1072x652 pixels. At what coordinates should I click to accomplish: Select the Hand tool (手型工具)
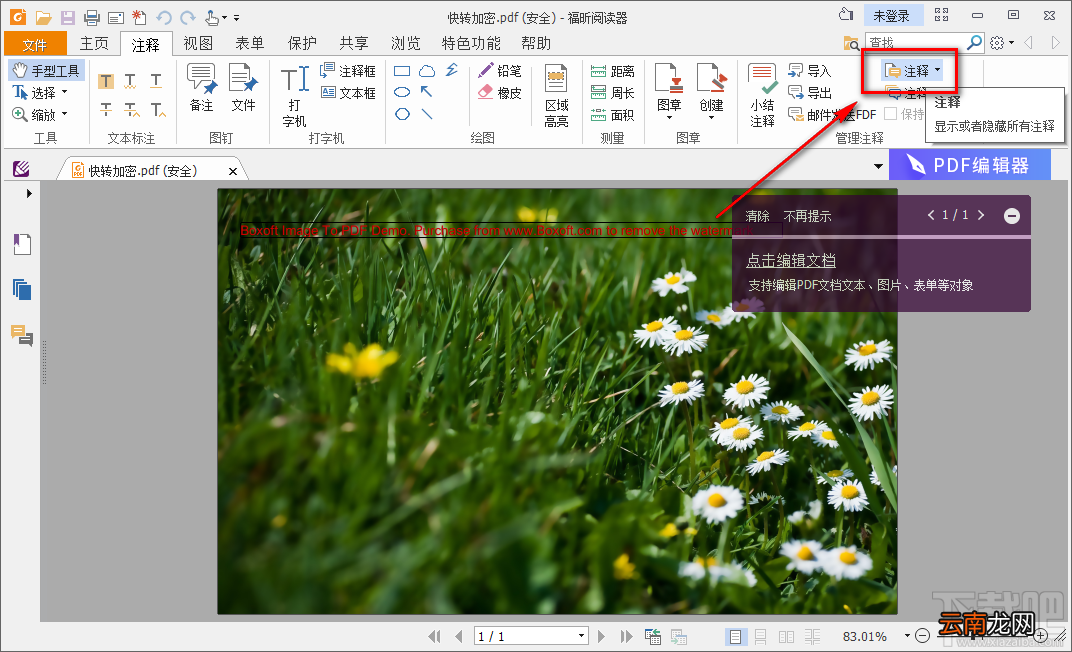tap(46, 70)
